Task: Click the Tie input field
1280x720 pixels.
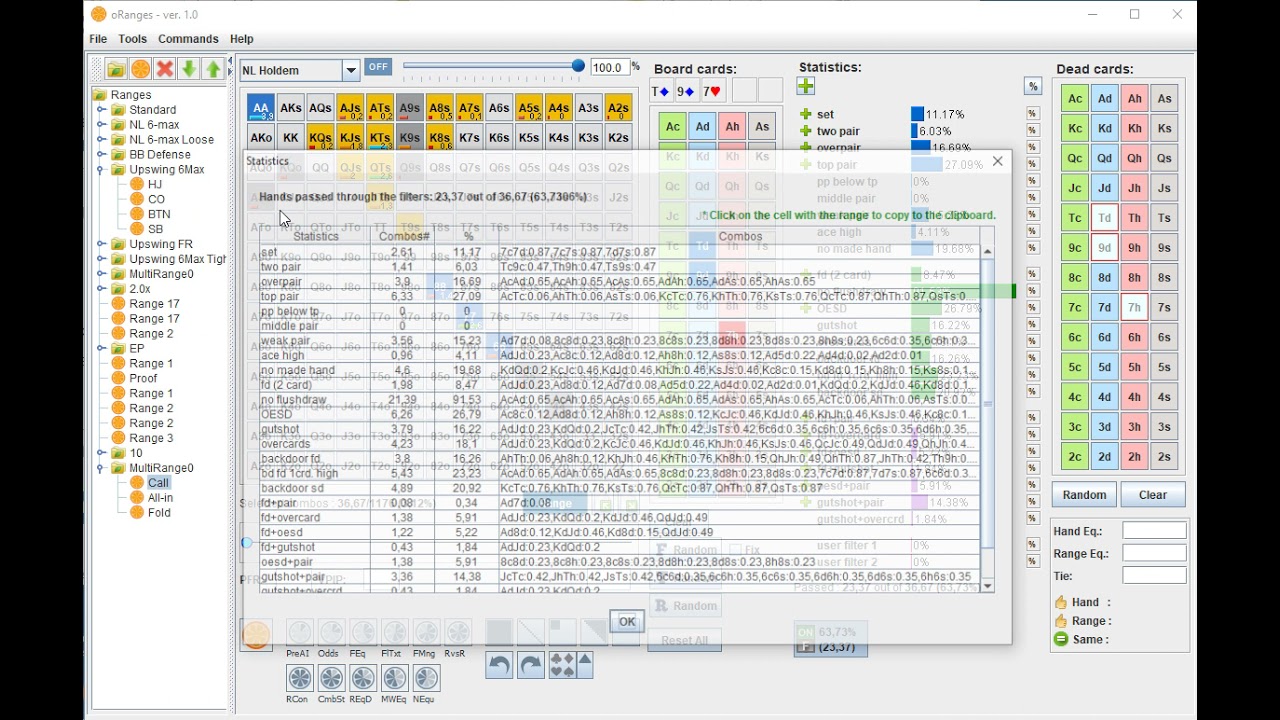Action: (1154, 575)
